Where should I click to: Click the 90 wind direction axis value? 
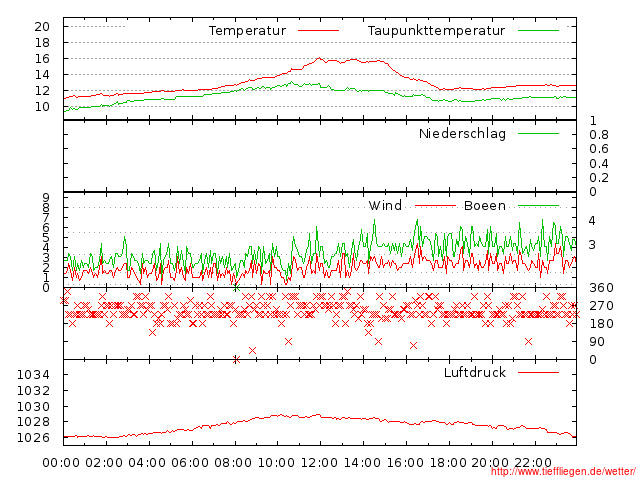(597, 342)
